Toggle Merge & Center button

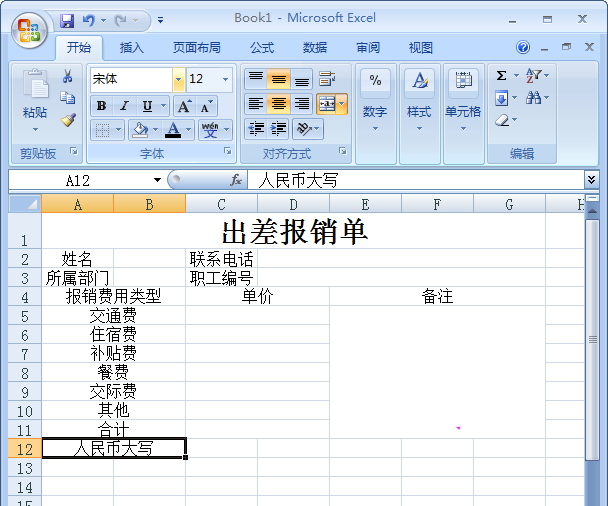coord(327,104)
